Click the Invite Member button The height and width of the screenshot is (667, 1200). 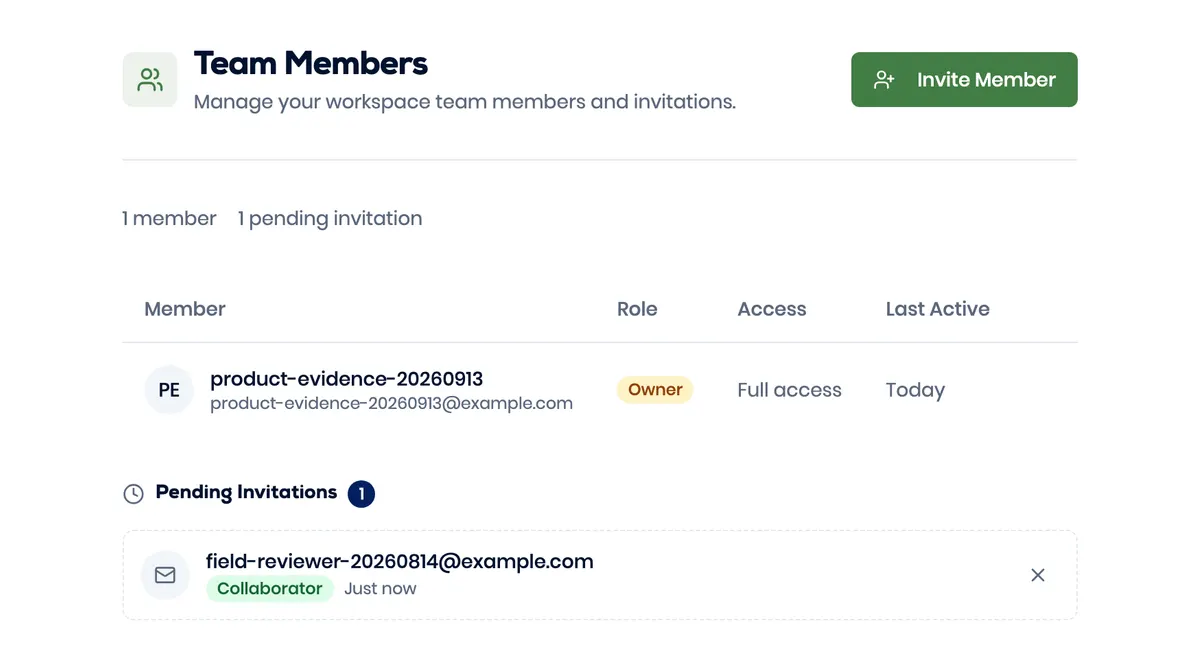pyautogui.click(x=964, y=80)
